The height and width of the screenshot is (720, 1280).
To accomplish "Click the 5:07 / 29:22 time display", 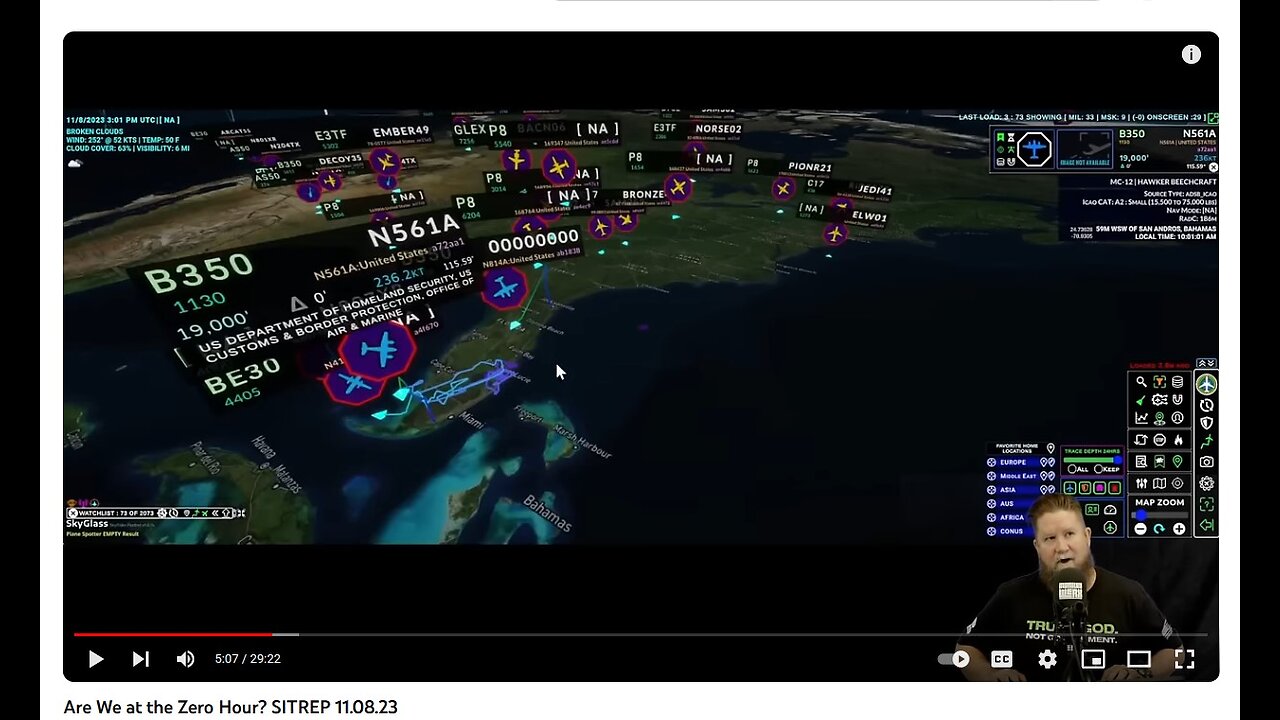I will (247, 659).
